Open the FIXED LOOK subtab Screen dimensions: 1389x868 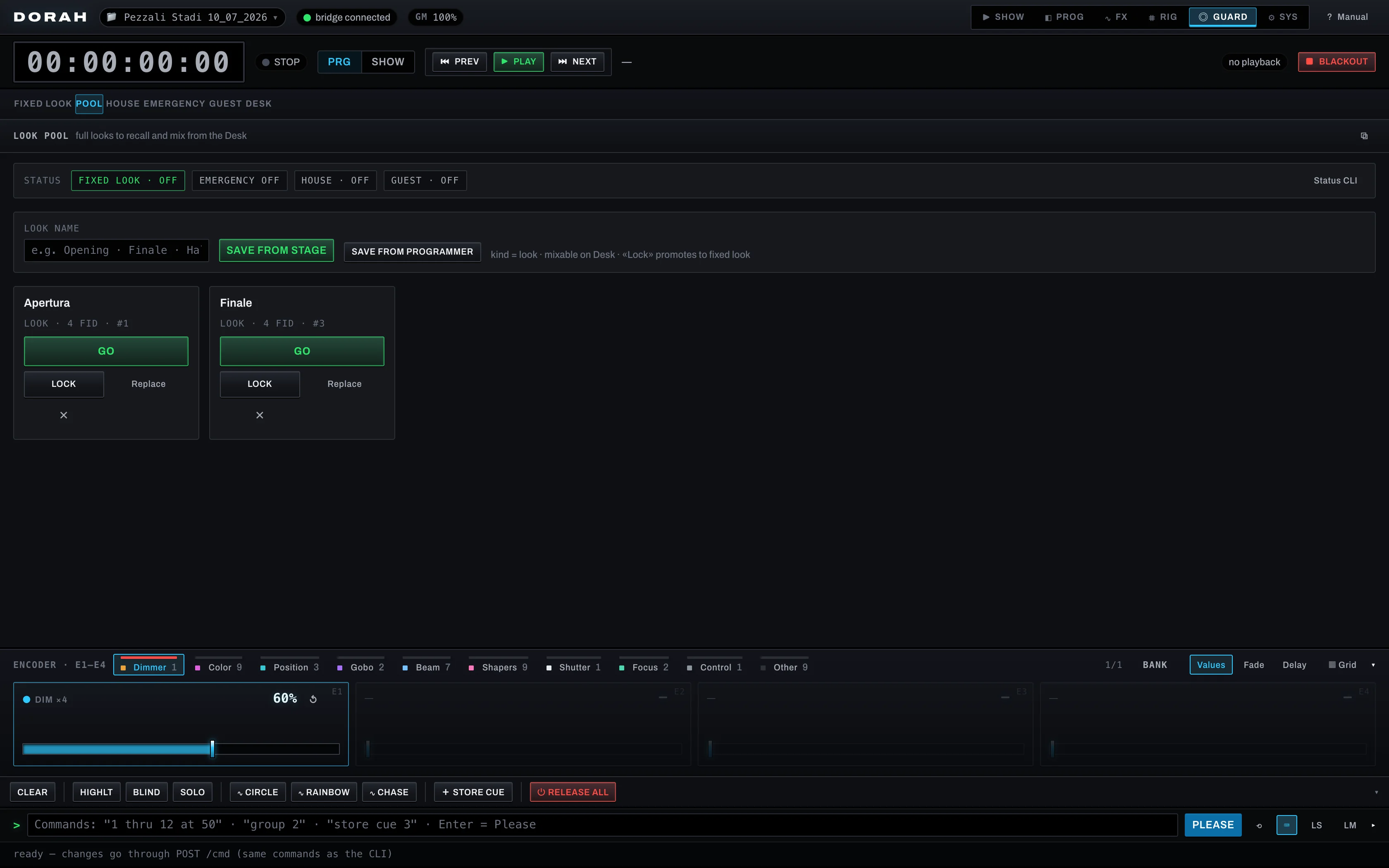click(43, 104)
